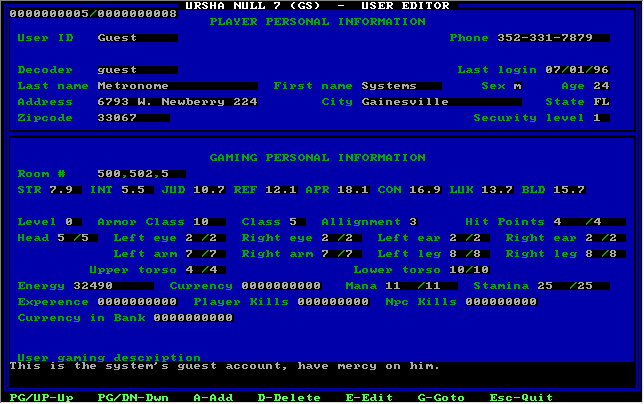Click the URSHA NULL 7 (GS) title text
The height and width of the screenshot is (404, 644).
252,6
